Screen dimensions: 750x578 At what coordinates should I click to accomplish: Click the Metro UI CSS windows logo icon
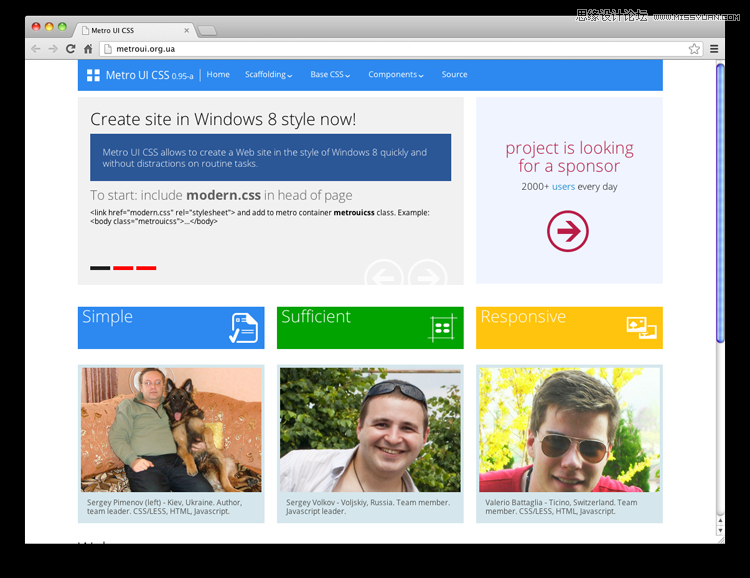[x=93, y=75]
